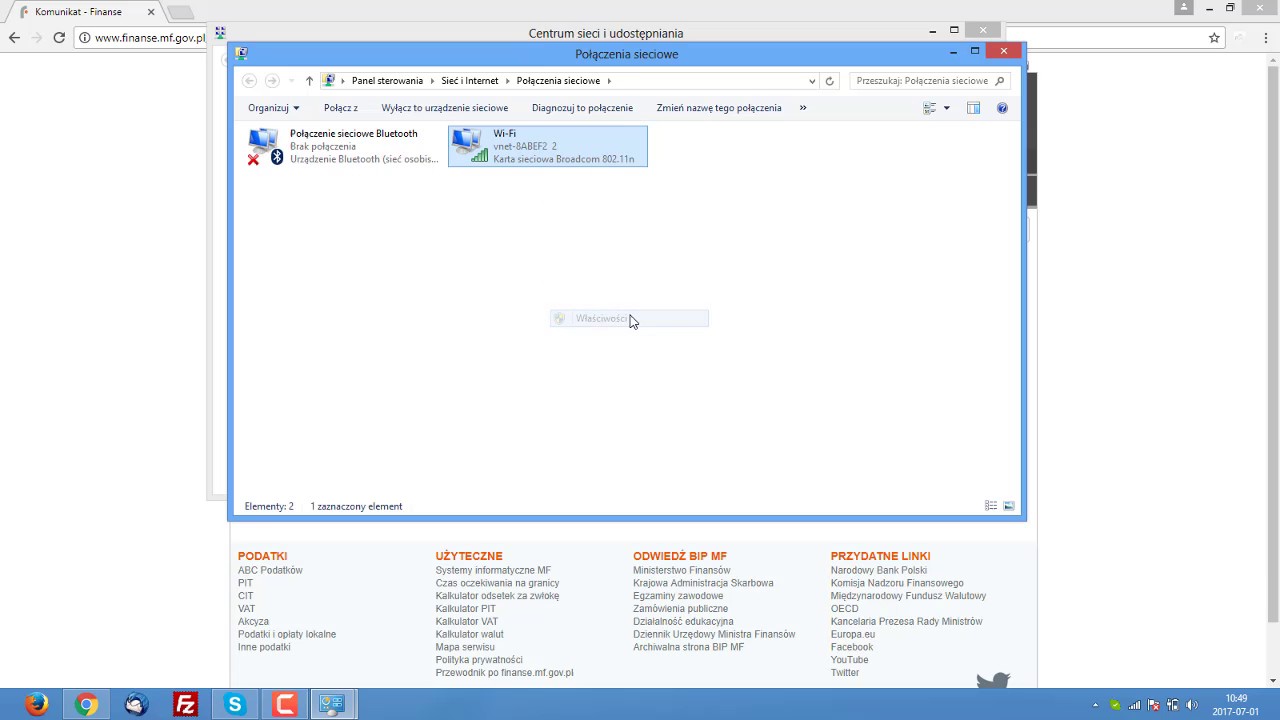Click the volume speaker tray icon
The width and height of the screenshot is (1280, 720).
[1192, 705]
